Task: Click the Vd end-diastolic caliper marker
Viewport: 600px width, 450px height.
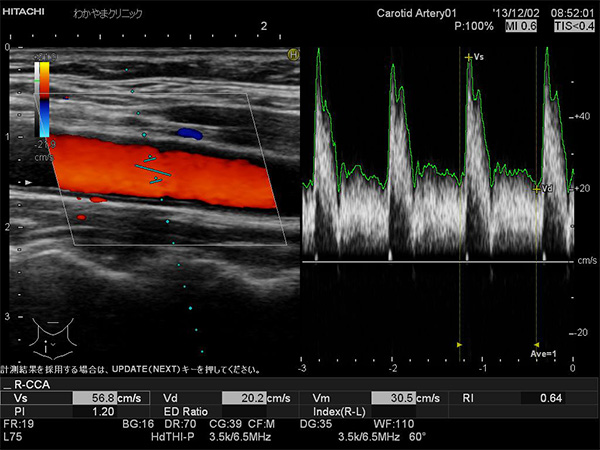Action: (538, 187)
